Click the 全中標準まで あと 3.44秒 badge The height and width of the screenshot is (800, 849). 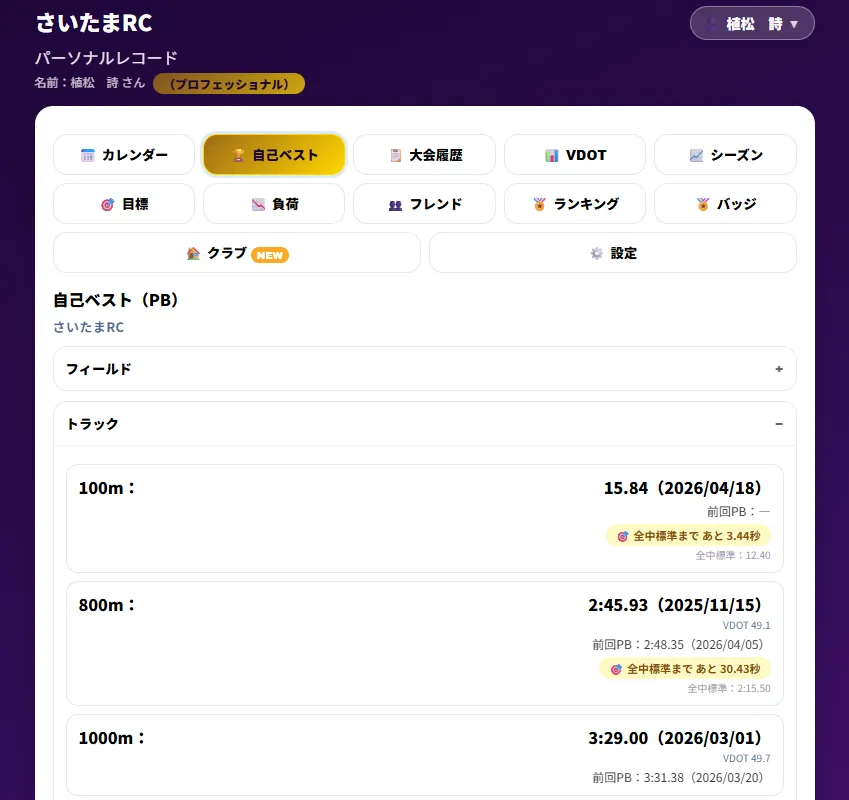point(688,536)
